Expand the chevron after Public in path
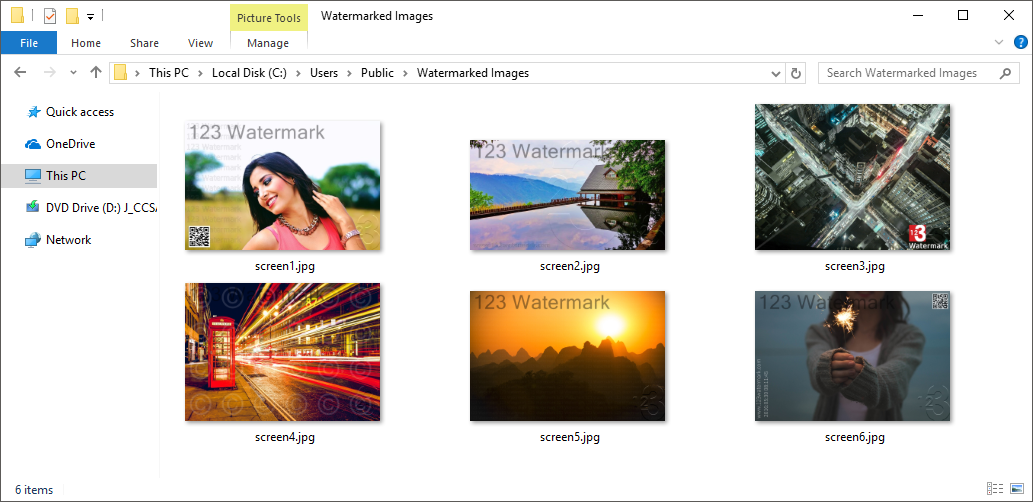 pos(405,73)
